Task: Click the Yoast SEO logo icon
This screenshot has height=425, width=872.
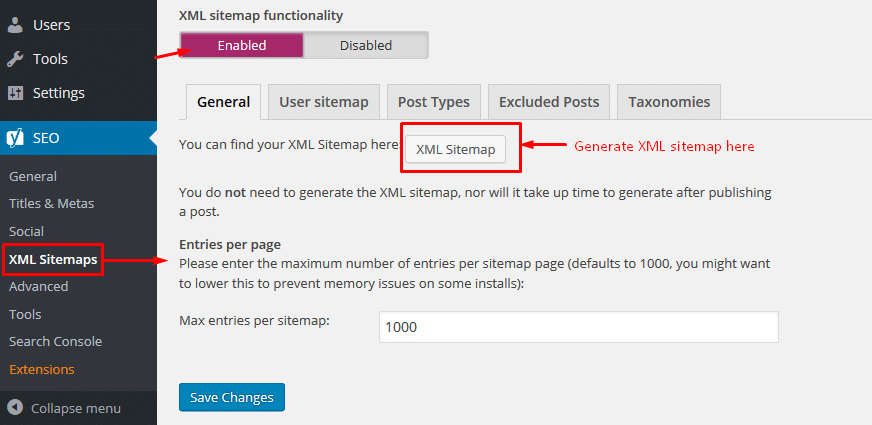Action: point(16,138)
